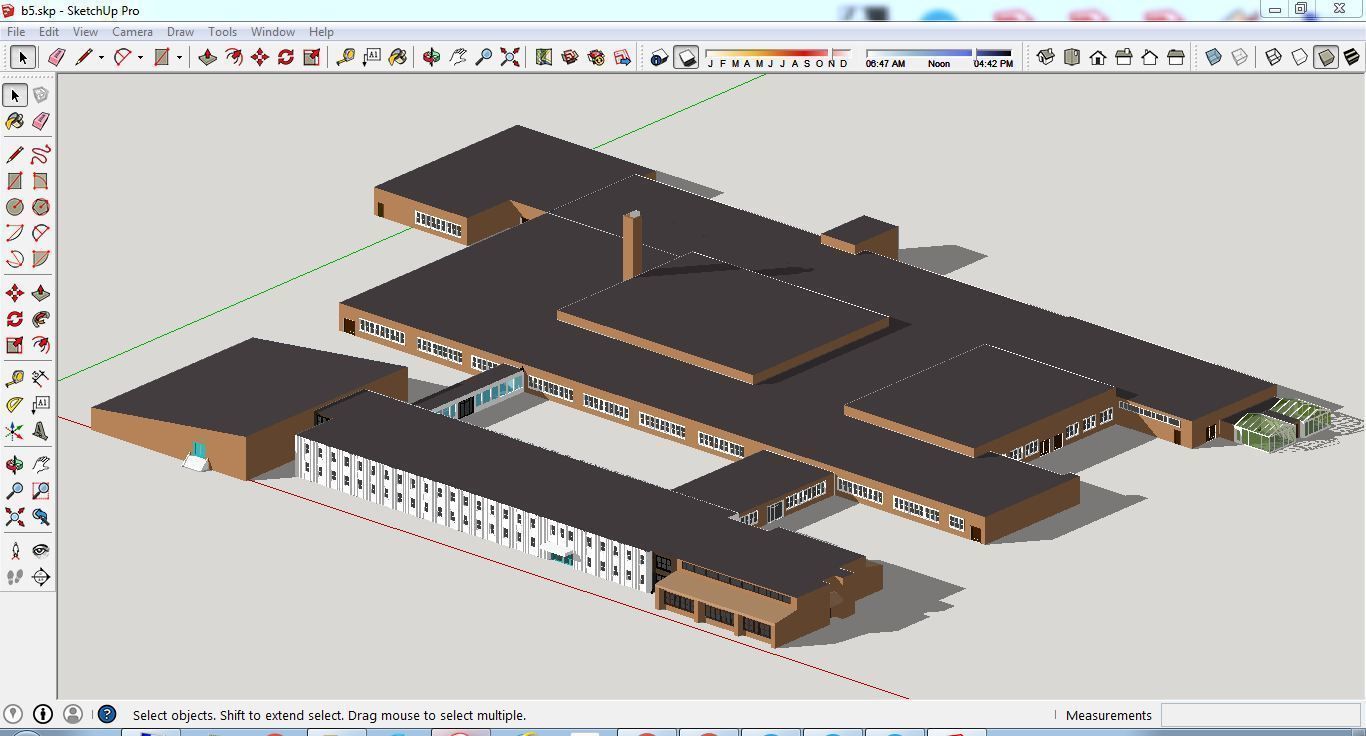
Task: Open the Line tool dropdown
Action: [x=101, y=57]
